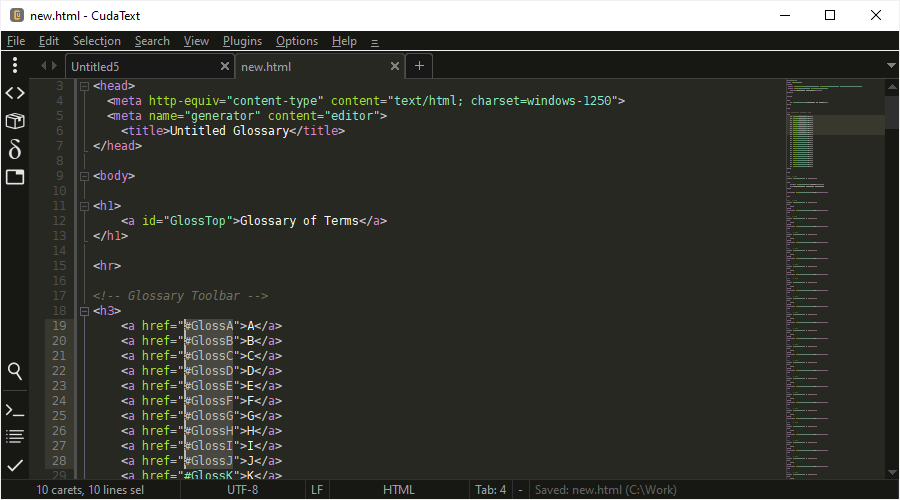Viewport: 900px width, 500px height.
Task: Open the Tabs list panel
Action: 15,177
